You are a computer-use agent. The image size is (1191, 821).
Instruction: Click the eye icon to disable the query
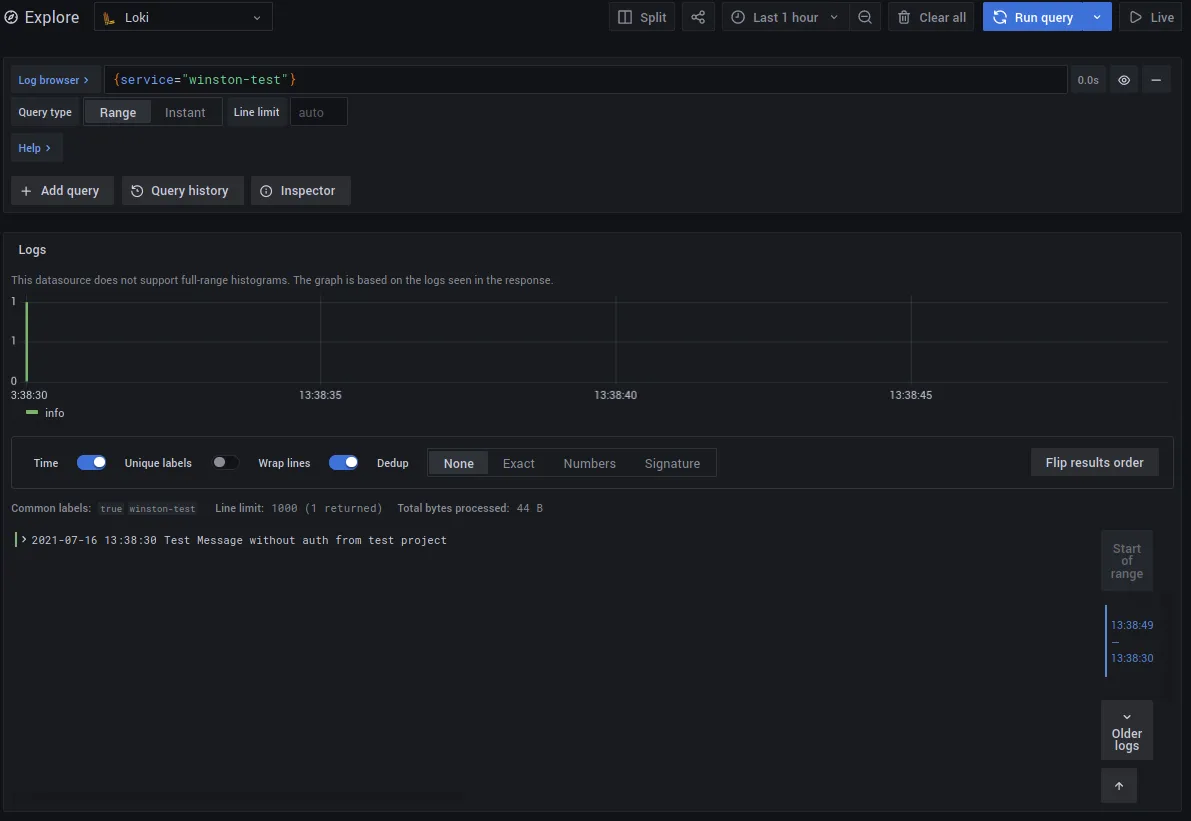point(1123,79)
